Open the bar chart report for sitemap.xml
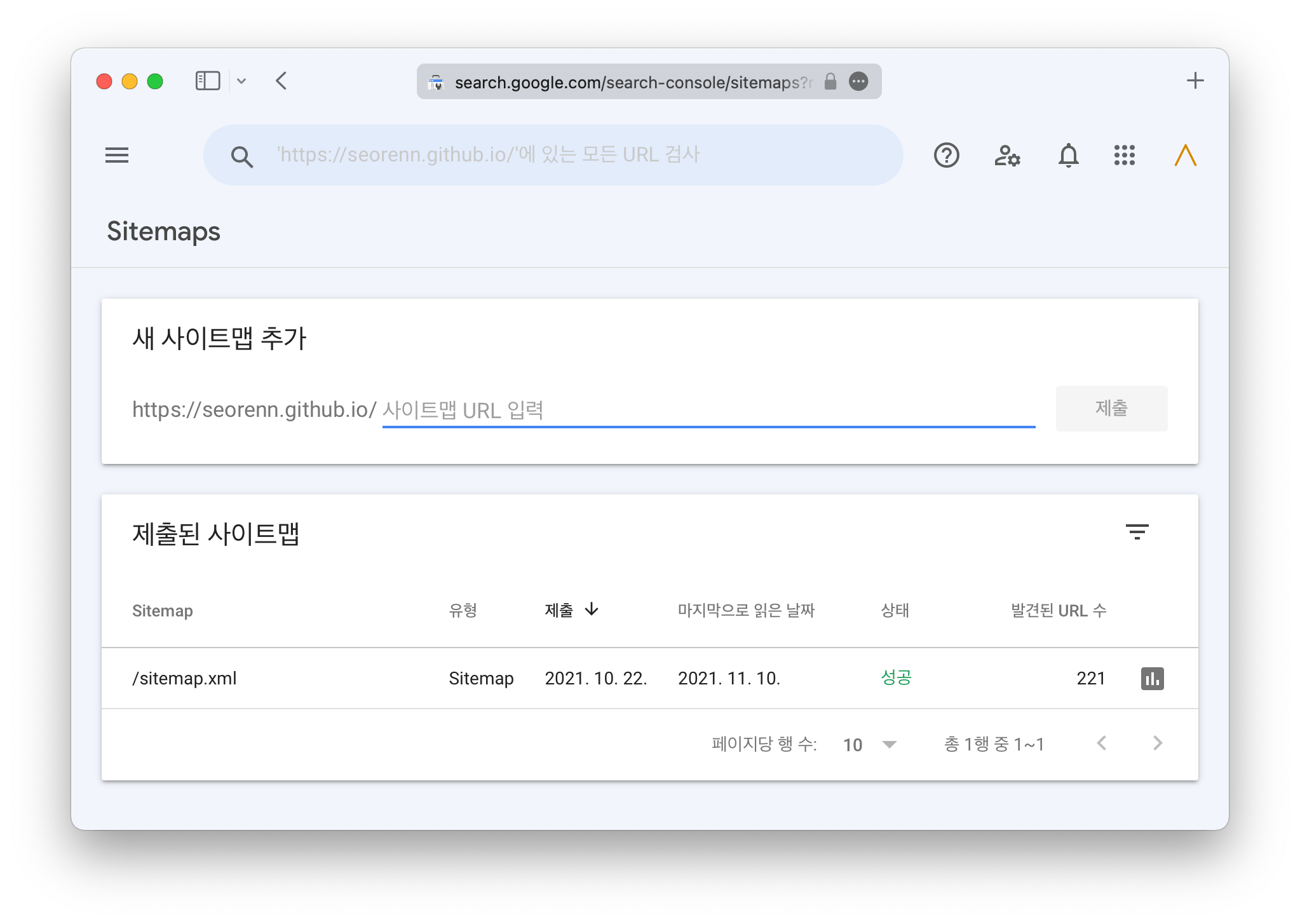Viewport: 1300px width, 924px height. click(1152, 679)
